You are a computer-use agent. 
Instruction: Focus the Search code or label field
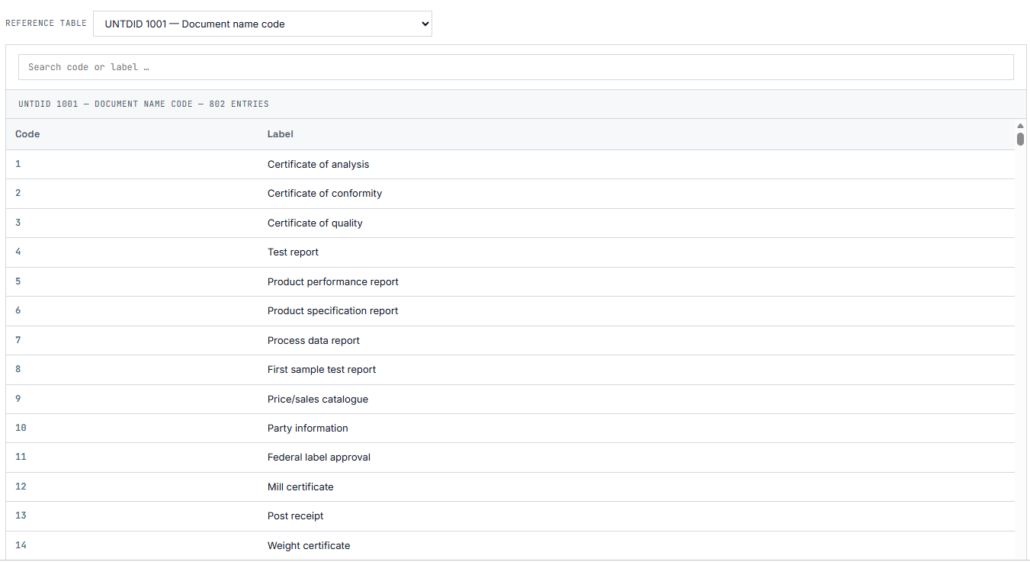516,67
